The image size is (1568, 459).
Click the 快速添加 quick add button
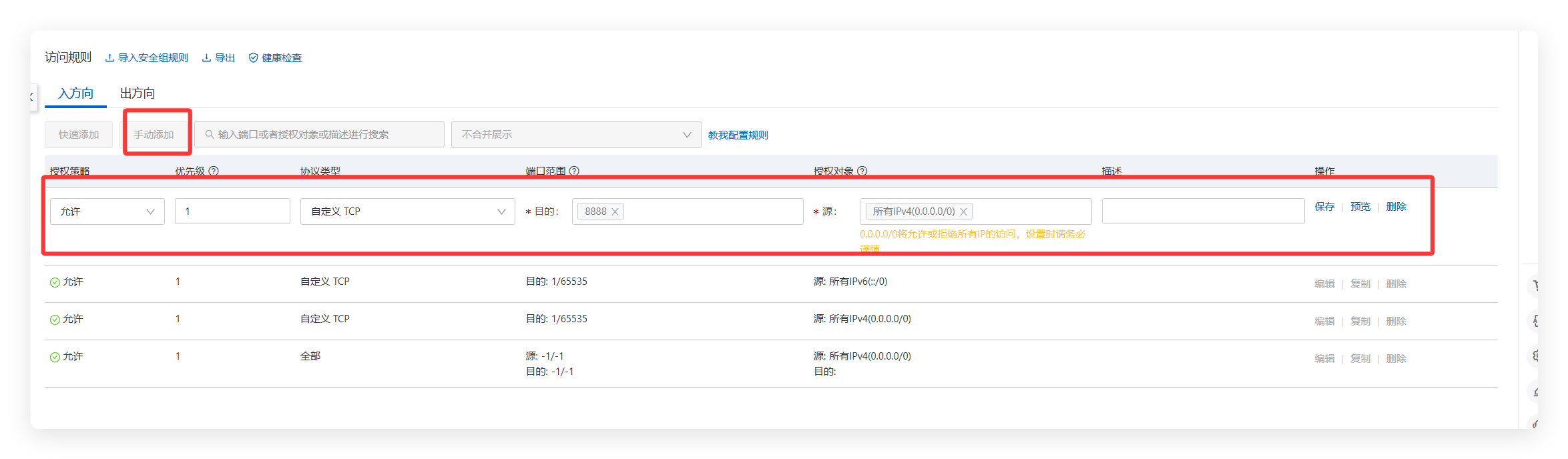pos(79,135)
